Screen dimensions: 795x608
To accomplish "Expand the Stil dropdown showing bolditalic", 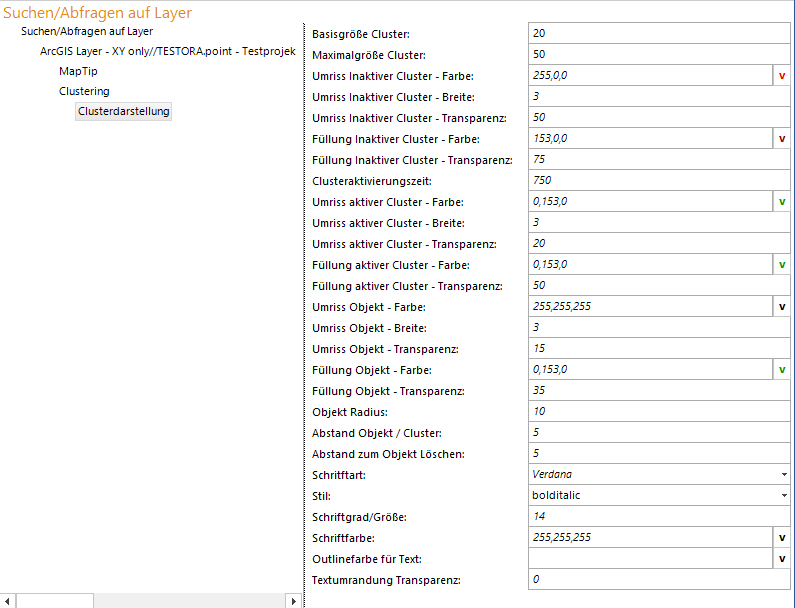I will point(783,496).
